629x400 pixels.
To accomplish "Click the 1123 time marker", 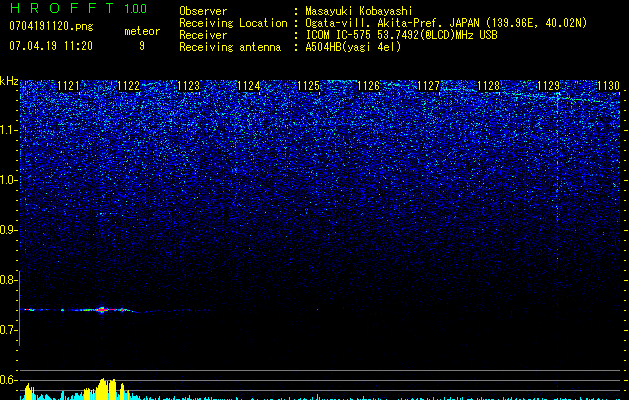I will point(189,86).
